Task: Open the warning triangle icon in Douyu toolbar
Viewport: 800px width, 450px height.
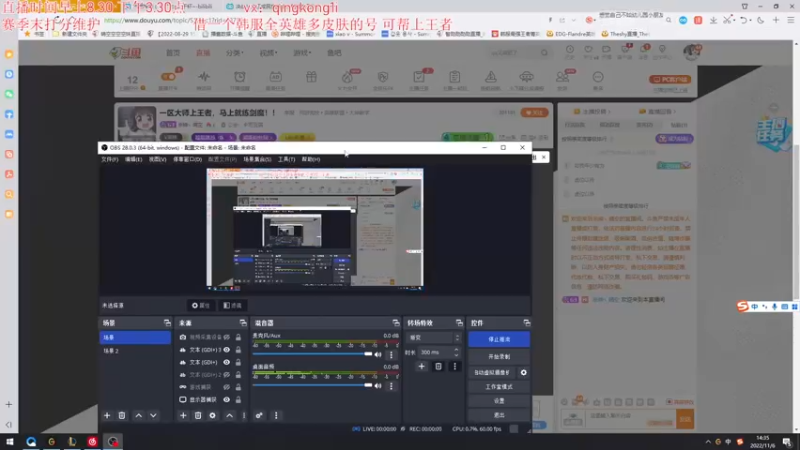Action: coord(490,77)
